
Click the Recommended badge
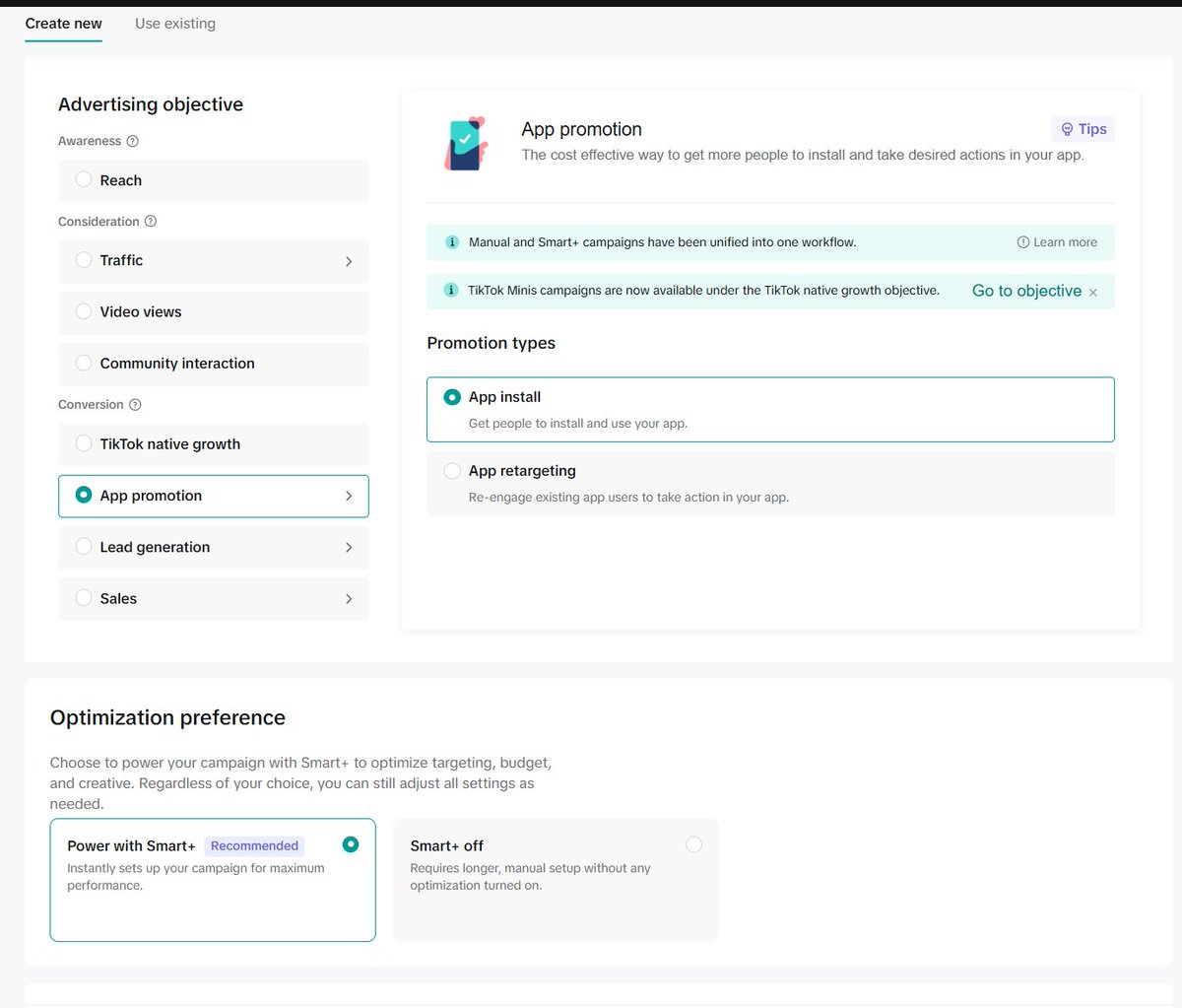tap(254, 845)
